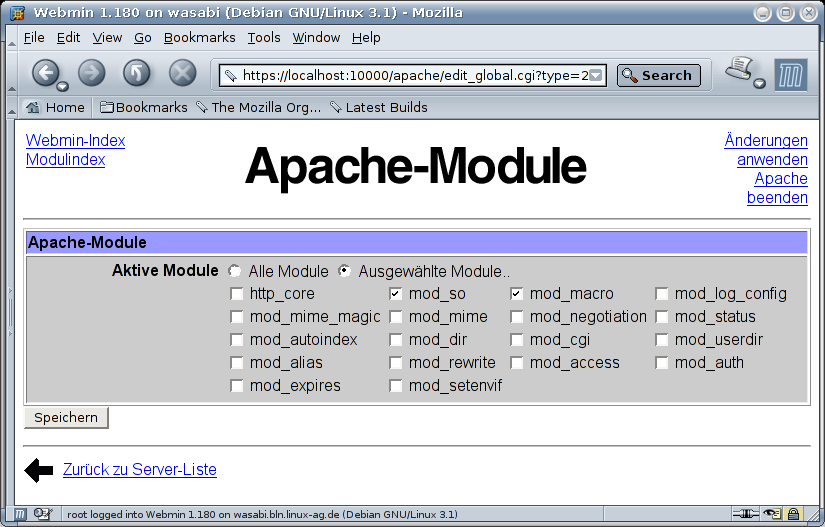The image size is (825, 527).
Task: Click the Navigator icon in the status bar
Action: pos(19,514)
